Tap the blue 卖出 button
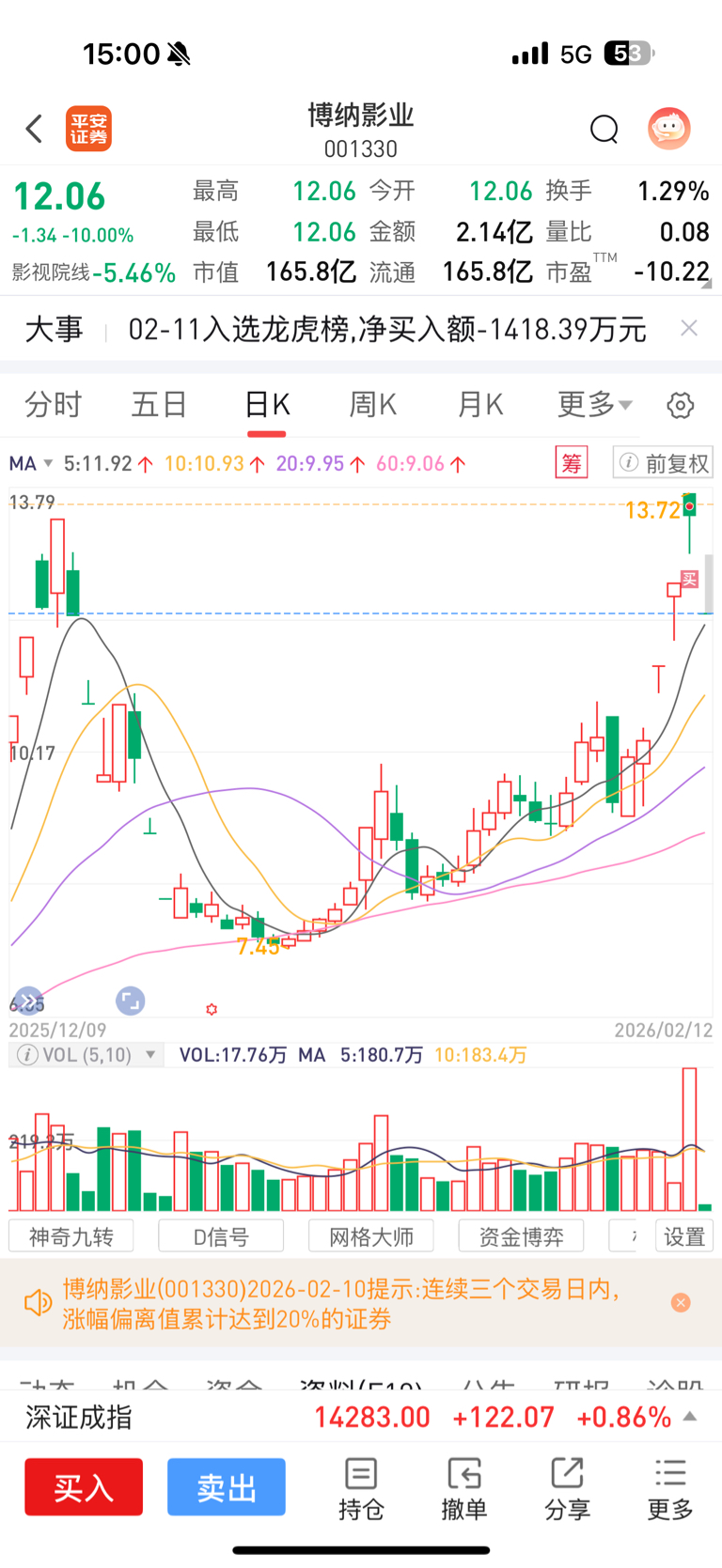This screenshot has height=1568, width=722. click(x=227, y=1487)
